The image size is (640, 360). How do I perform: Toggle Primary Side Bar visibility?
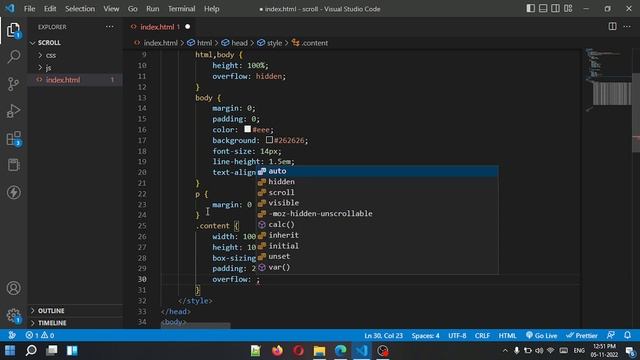pyautogui.click(x=530, y=8)
